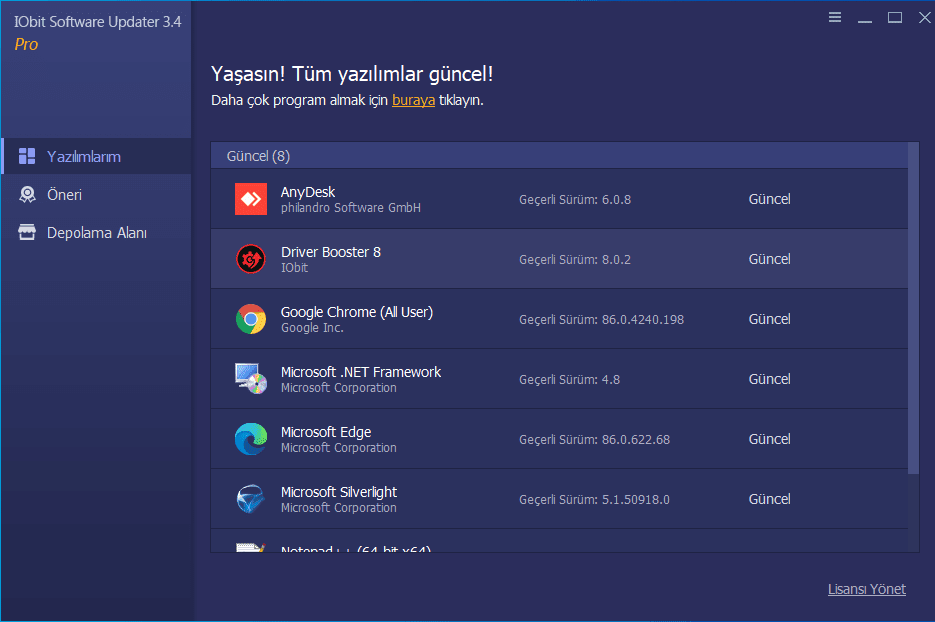The width and height of the screenshot is (935, 622).
Task: Click Güncel status for Driver Booster 8
Action: point(769,259)
